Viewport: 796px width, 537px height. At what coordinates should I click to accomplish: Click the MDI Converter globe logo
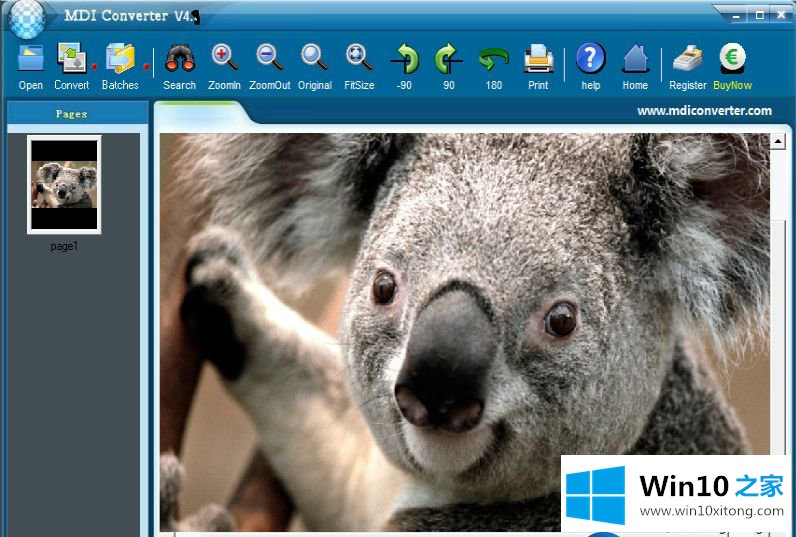[26, 19]
